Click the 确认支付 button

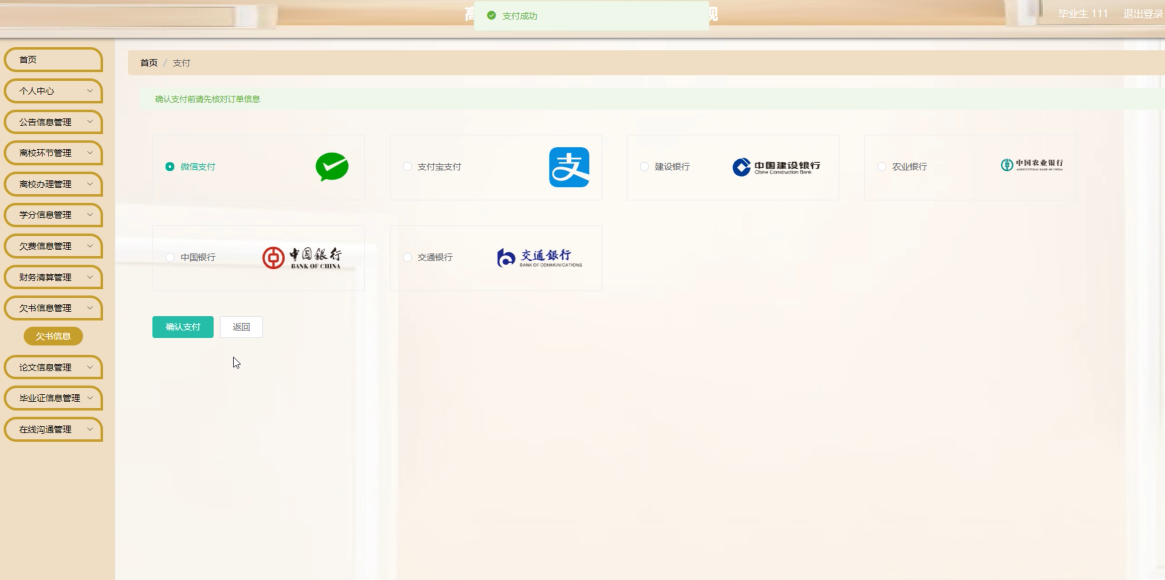183,327
